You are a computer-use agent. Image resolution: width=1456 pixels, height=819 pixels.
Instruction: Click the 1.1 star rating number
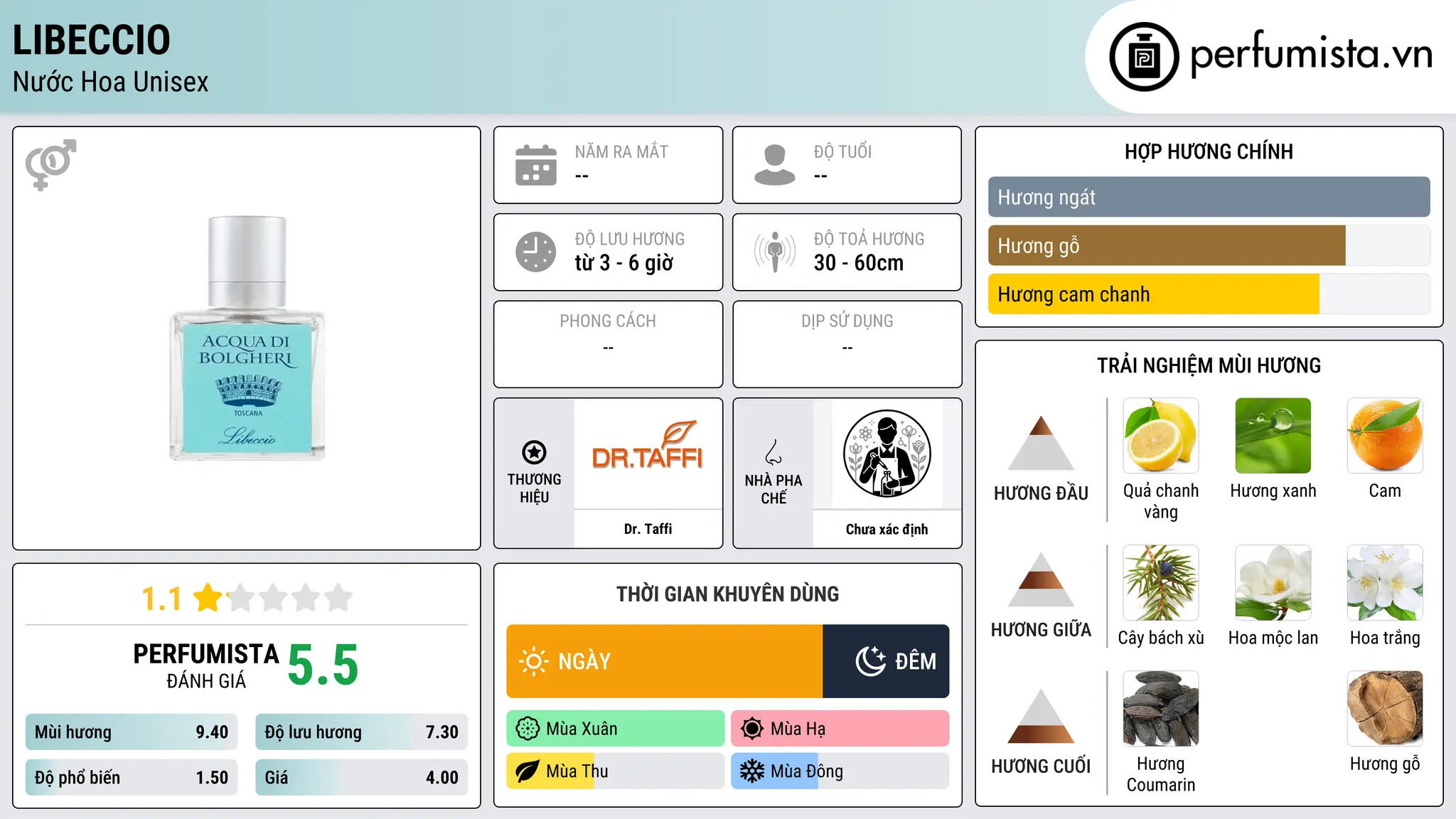161,599
